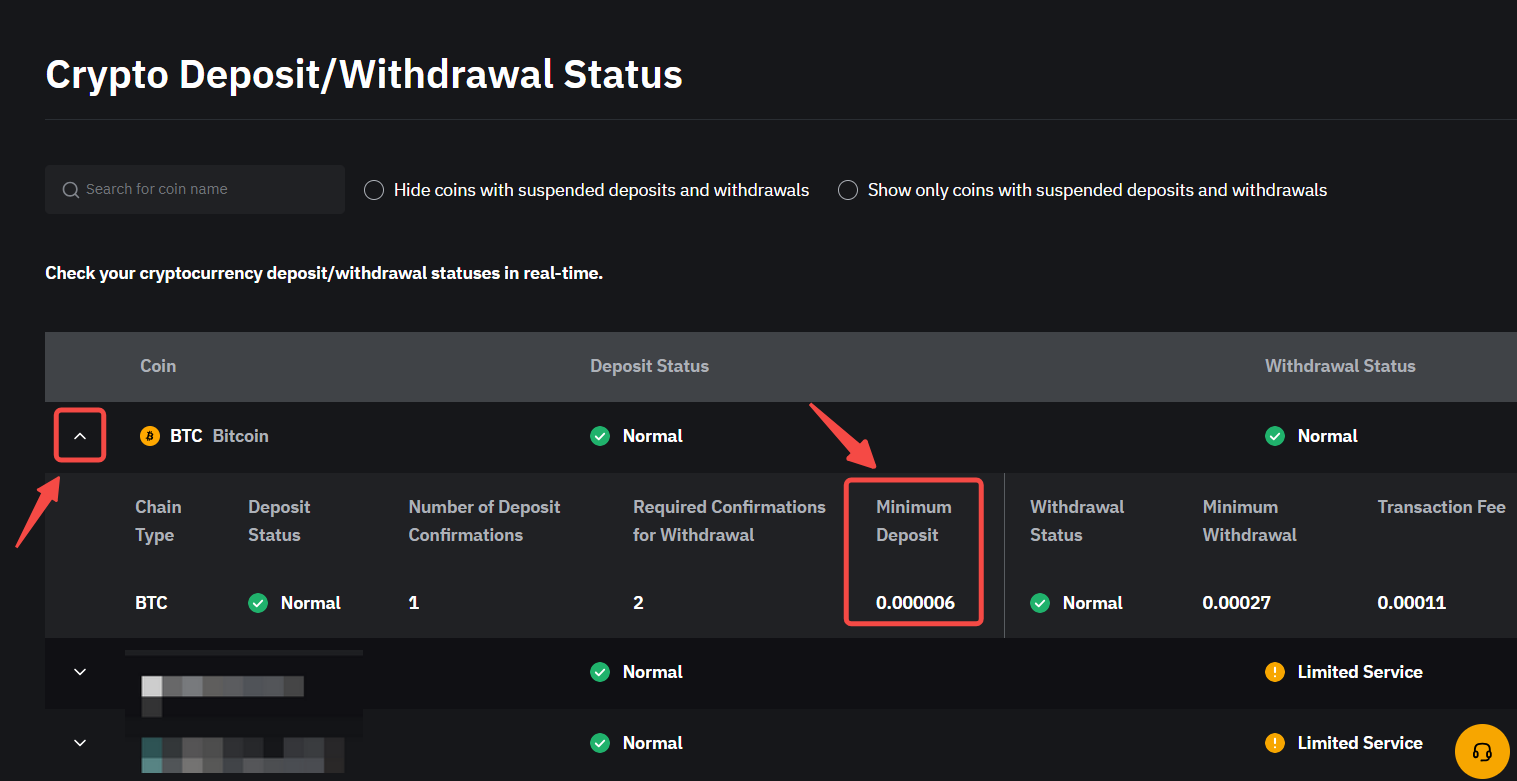
Task: Expand the first blurred coin row below Bitcoin
Action: coord(81,672)
